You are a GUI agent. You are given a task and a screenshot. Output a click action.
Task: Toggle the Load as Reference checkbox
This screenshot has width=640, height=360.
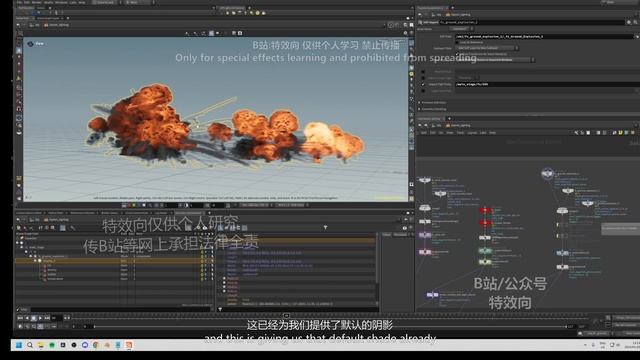(x=457, y=42)
